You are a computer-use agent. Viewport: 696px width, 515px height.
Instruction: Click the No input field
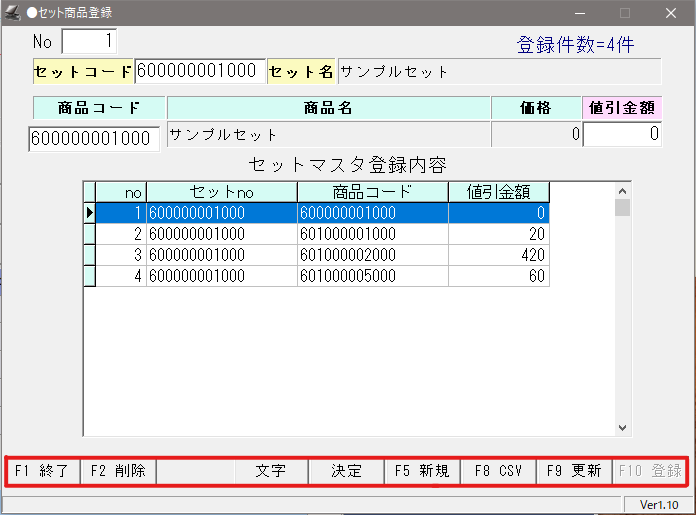[89, 41]
